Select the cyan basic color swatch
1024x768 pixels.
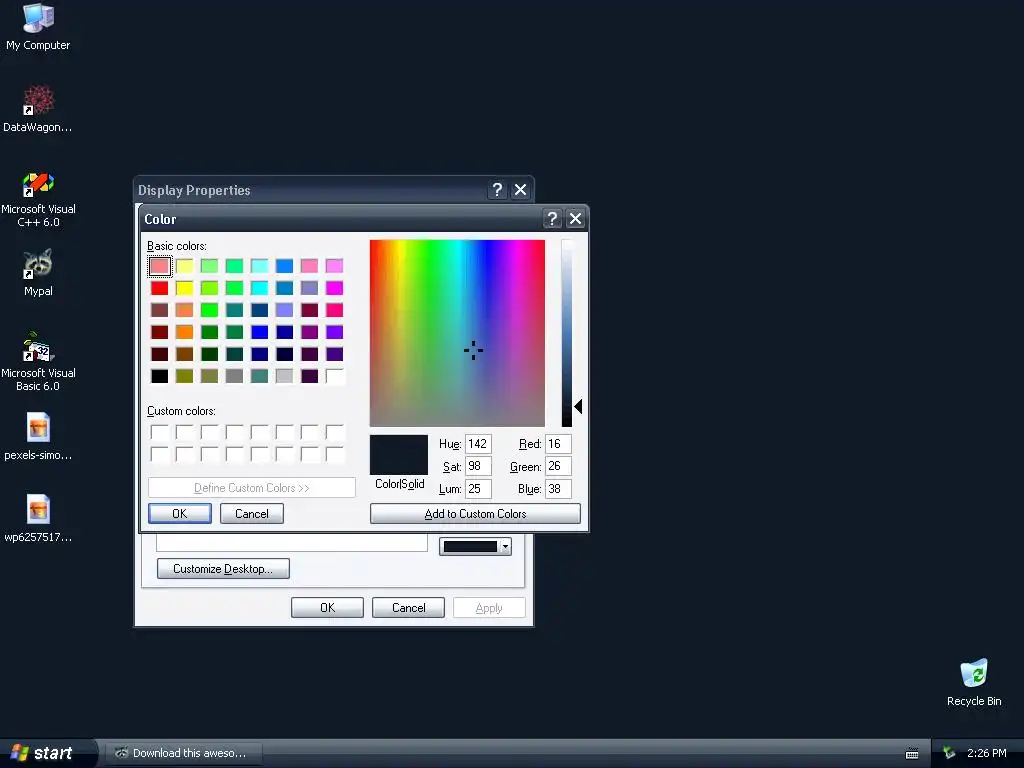(259, 288)
